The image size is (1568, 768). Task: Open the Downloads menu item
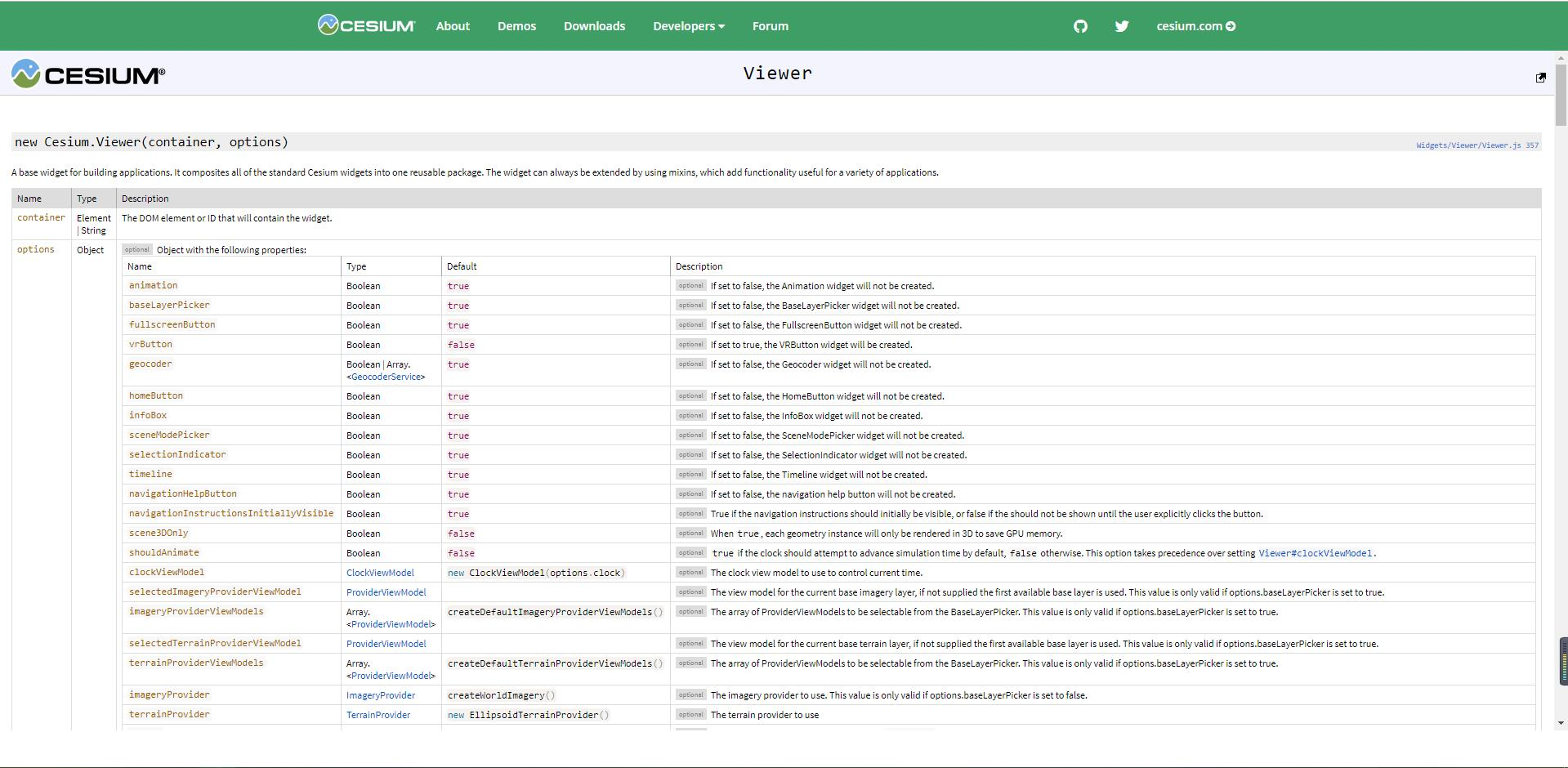(594, 26)
